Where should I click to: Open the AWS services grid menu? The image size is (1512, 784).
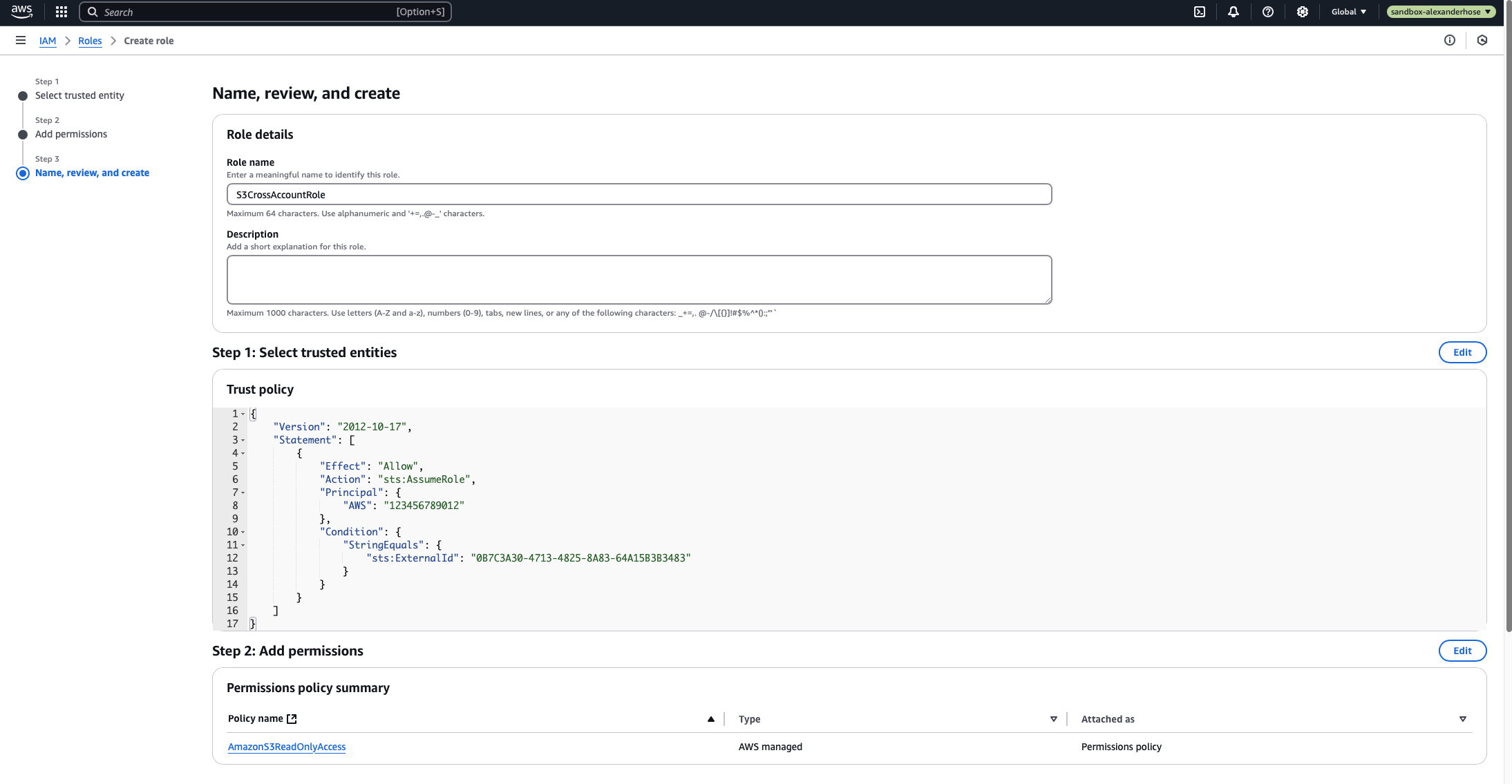(x=62, y=12)
